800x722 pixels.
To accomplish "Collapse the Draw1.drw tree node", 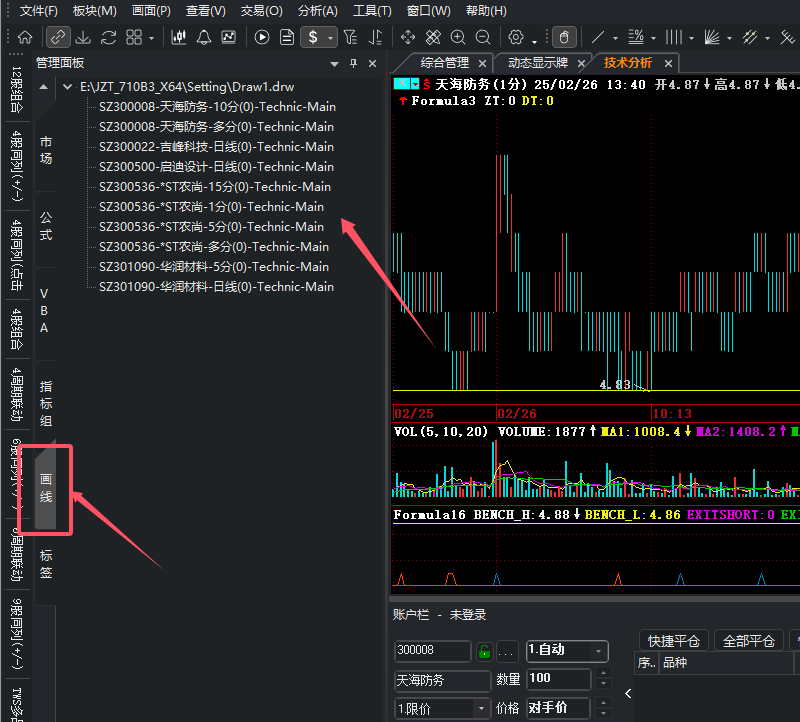I will click(x=67, y=87).
